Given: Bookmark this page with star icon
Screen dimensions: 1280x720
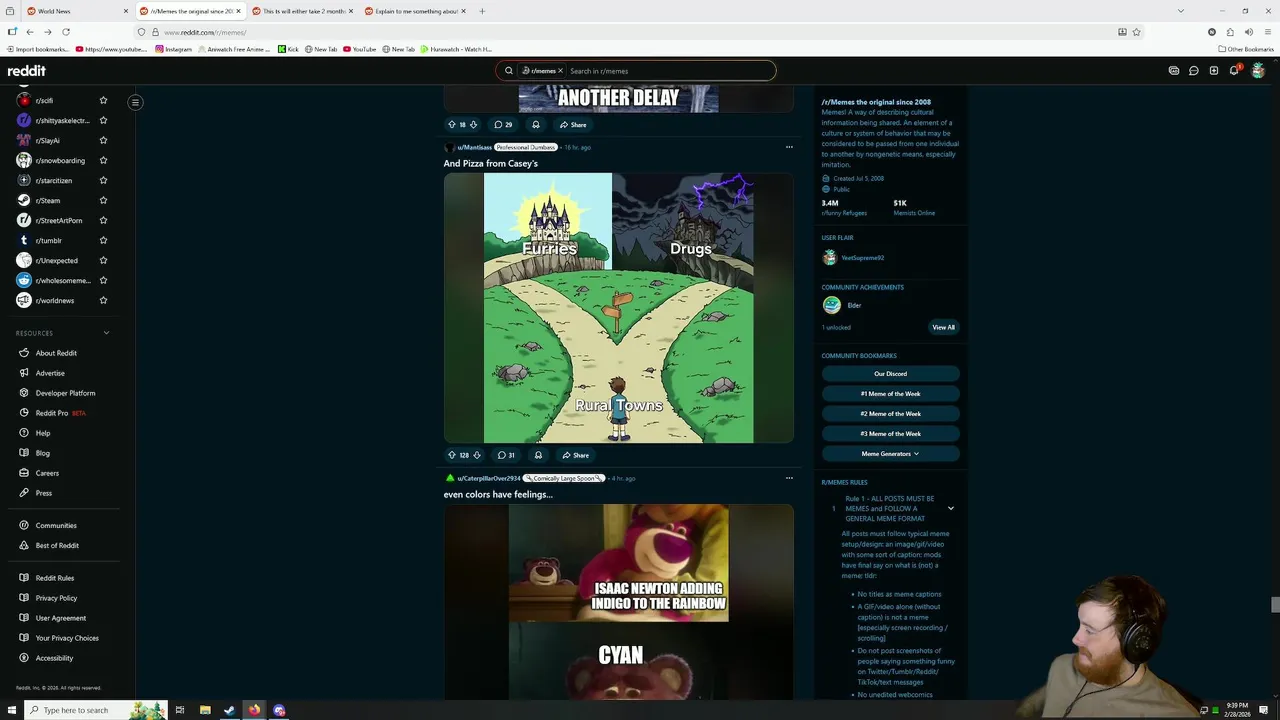Looking at the screenshot, I should coord(1136,32).
